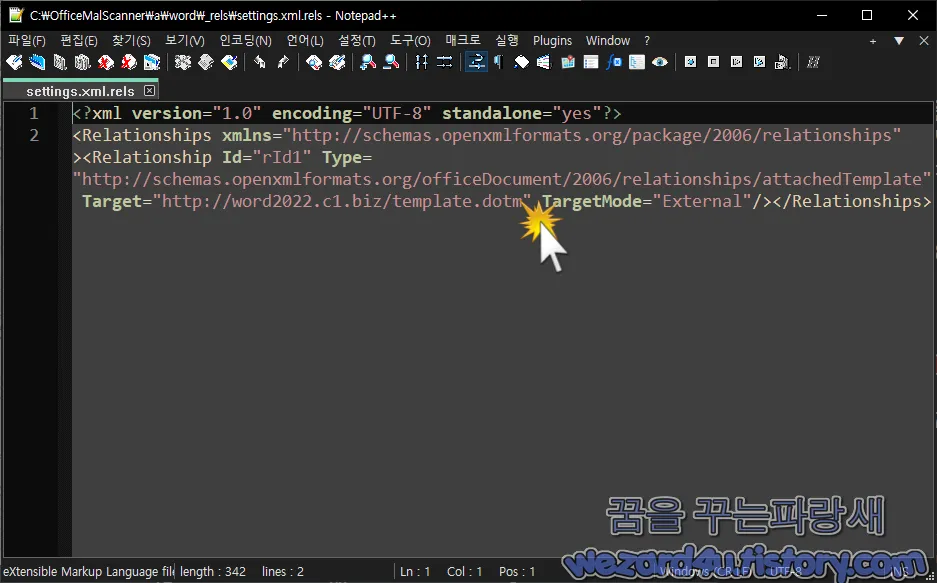Click the Copy toolbar icon
937x583 pixels.
tap(206, 62)
